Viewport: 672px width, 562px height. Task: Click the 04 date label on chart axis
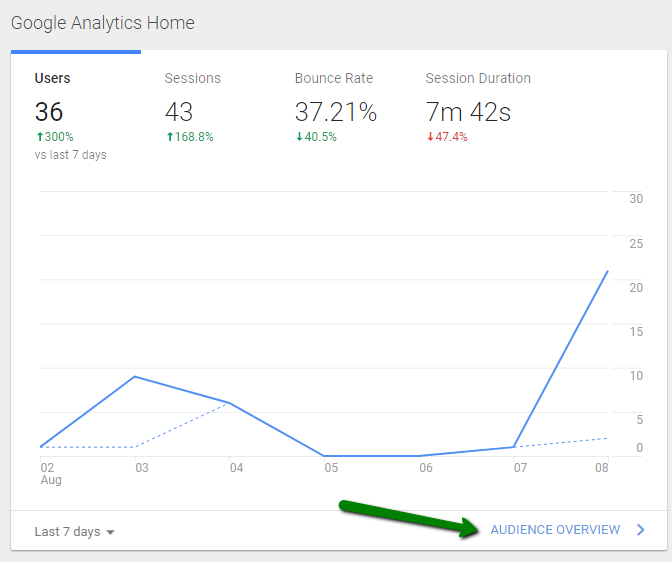(x=237, y=467)
